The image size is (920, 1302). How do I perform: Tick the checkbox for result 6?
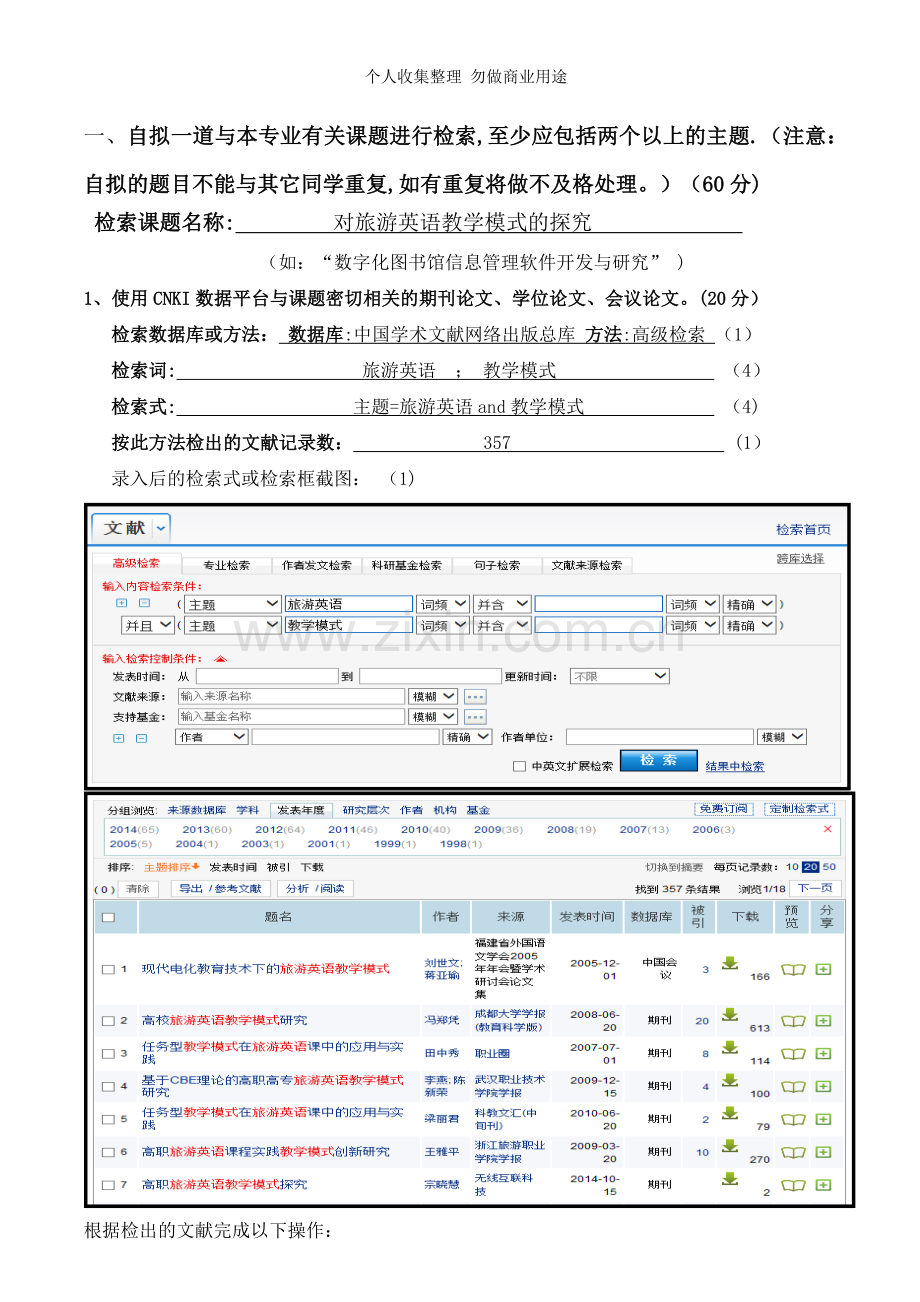click(108, 1152)
